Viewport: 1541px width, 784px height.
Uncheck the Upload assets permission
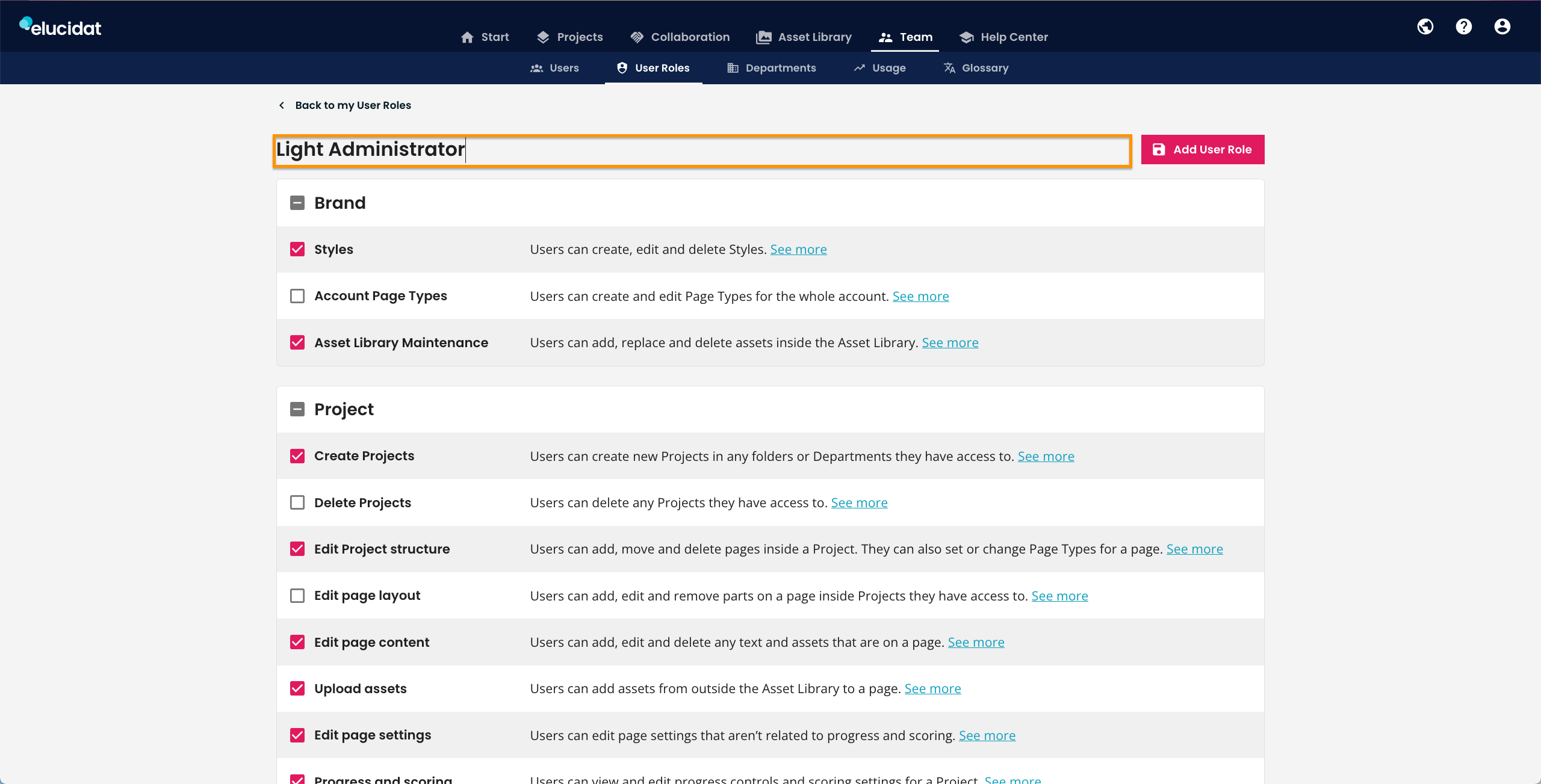(x=297, y=688)
